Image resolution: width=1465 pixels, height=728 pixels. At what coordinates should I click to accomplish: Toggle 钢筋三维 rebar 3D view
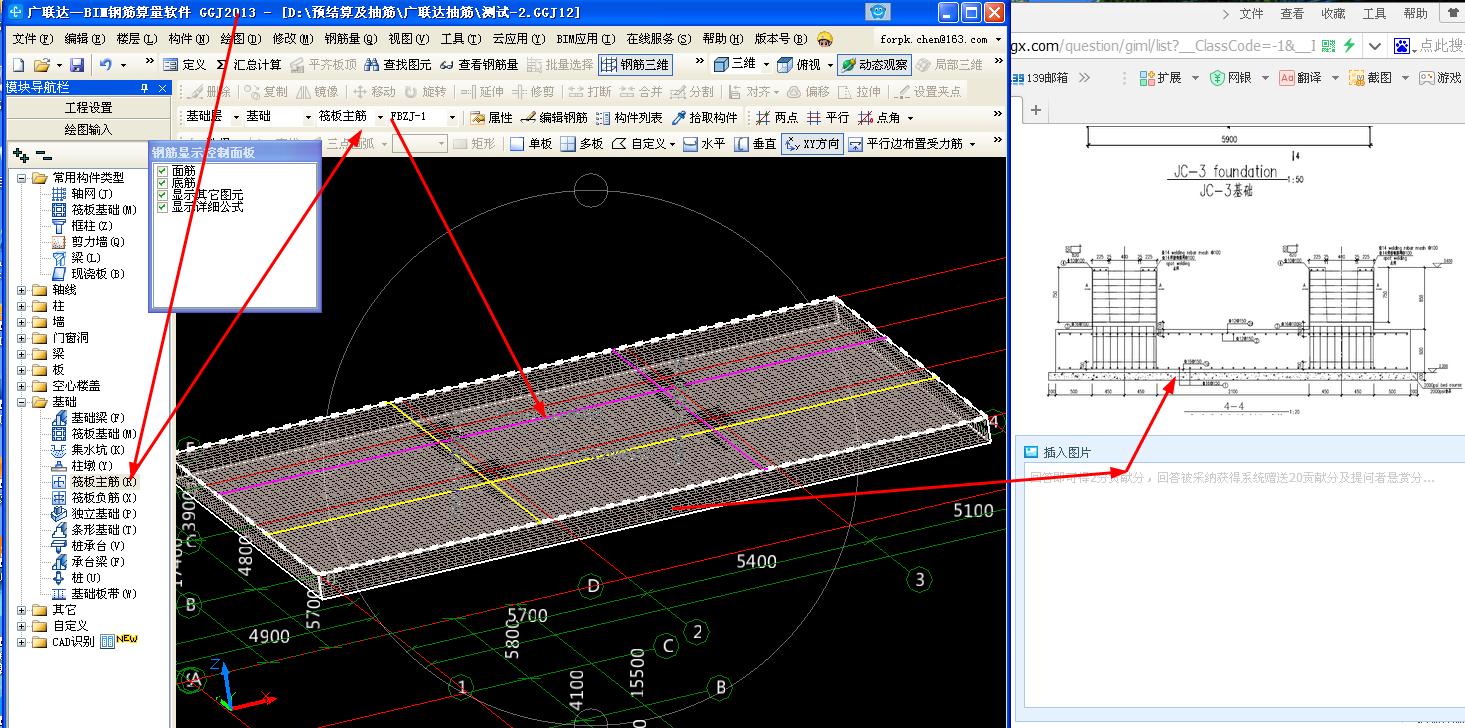pos(636,64)
